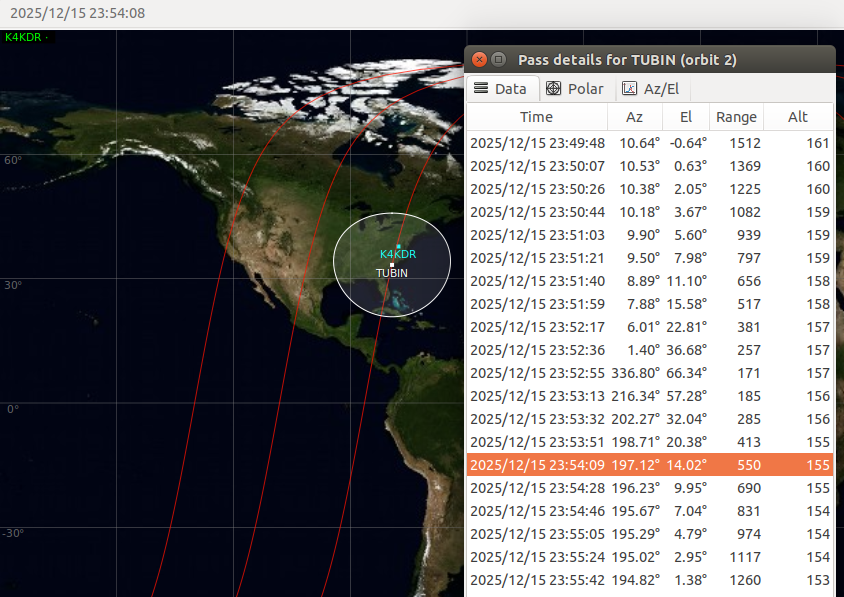844x597 pixels.
Task: Click the azimuth value 216.34°
Action: pos(636,396)
